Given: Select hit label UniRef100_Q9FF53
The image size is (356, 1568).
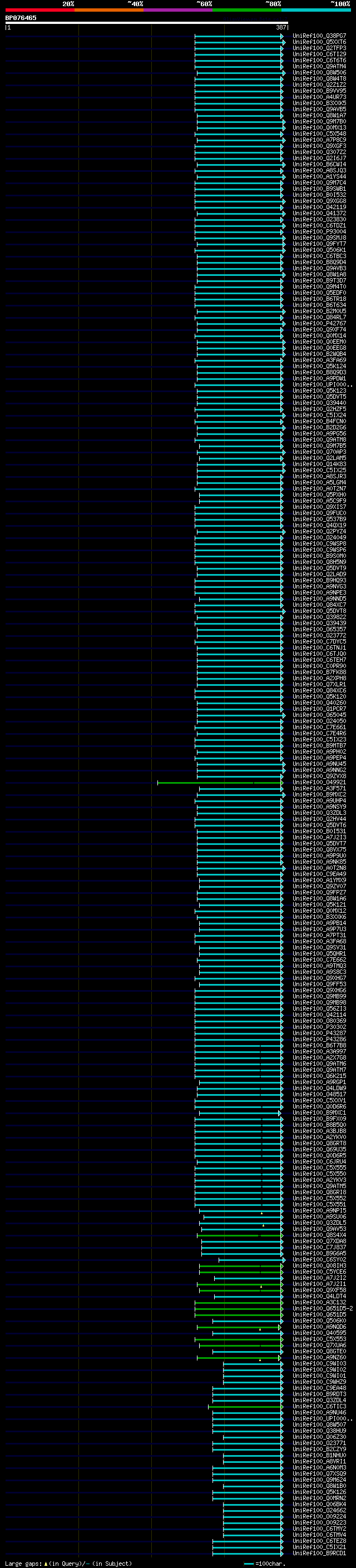Looking at the screenshot, I should [x=319, y=985].
